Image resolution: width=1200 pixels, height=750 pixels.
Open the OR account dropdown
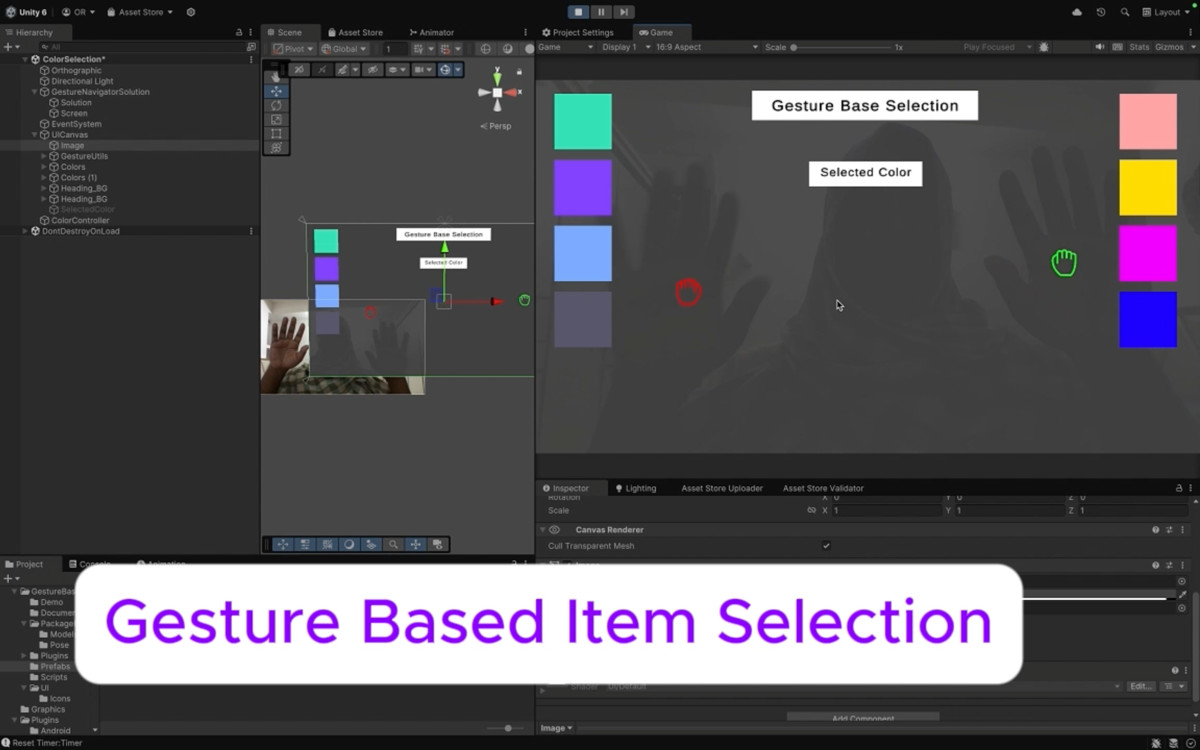pos(78,12)
